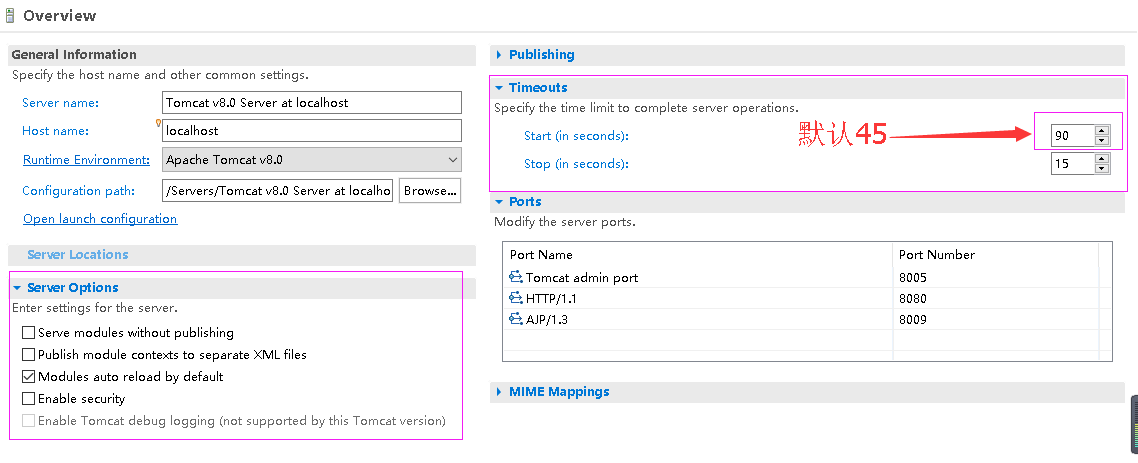Screen dimensions: 1138x463
Task: Click into the Host name field
Action: click(312, 131)
